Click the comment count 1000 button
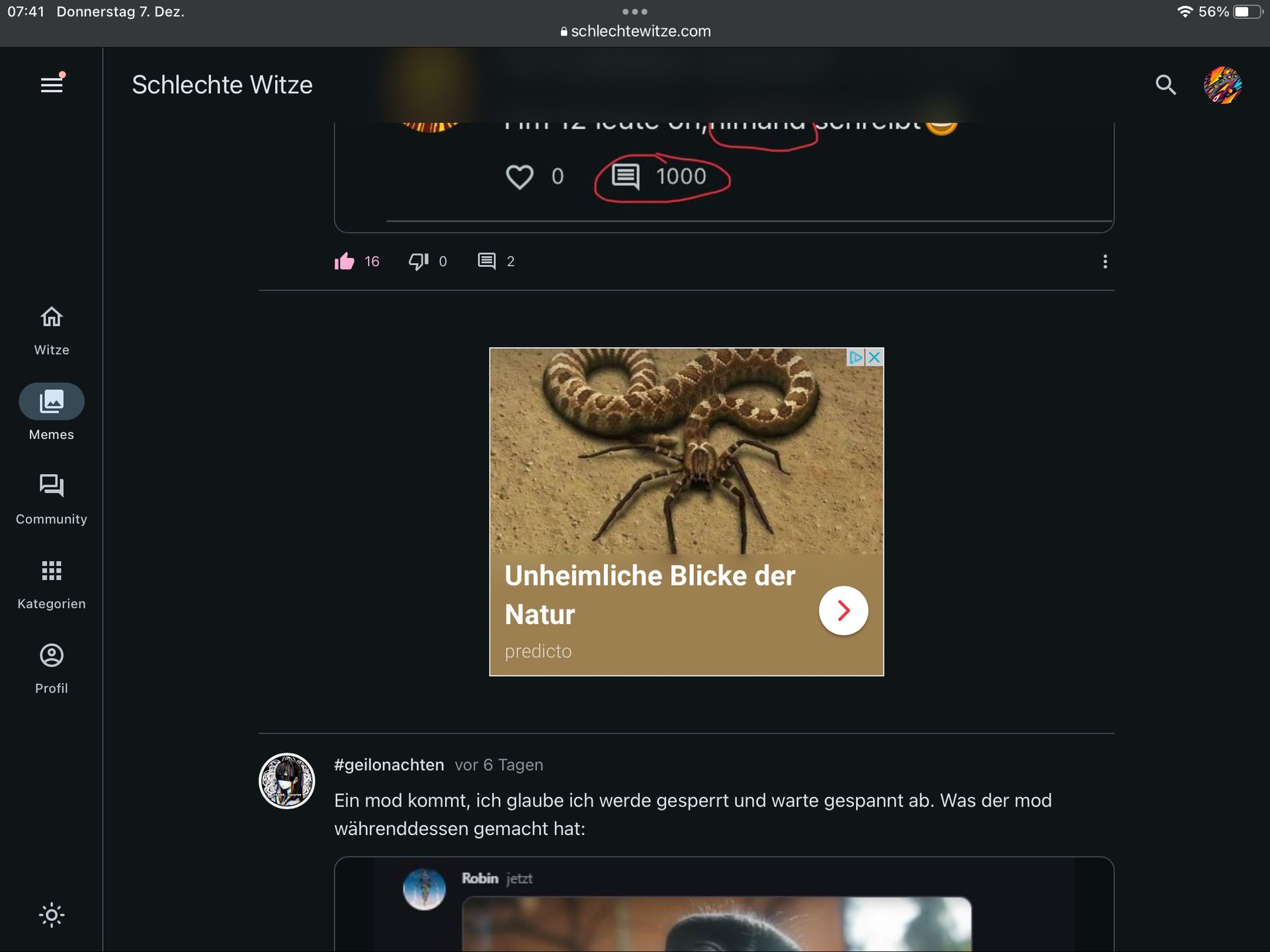The width and height of the screenshot is (1270, 952). click(x=660, y=175)
